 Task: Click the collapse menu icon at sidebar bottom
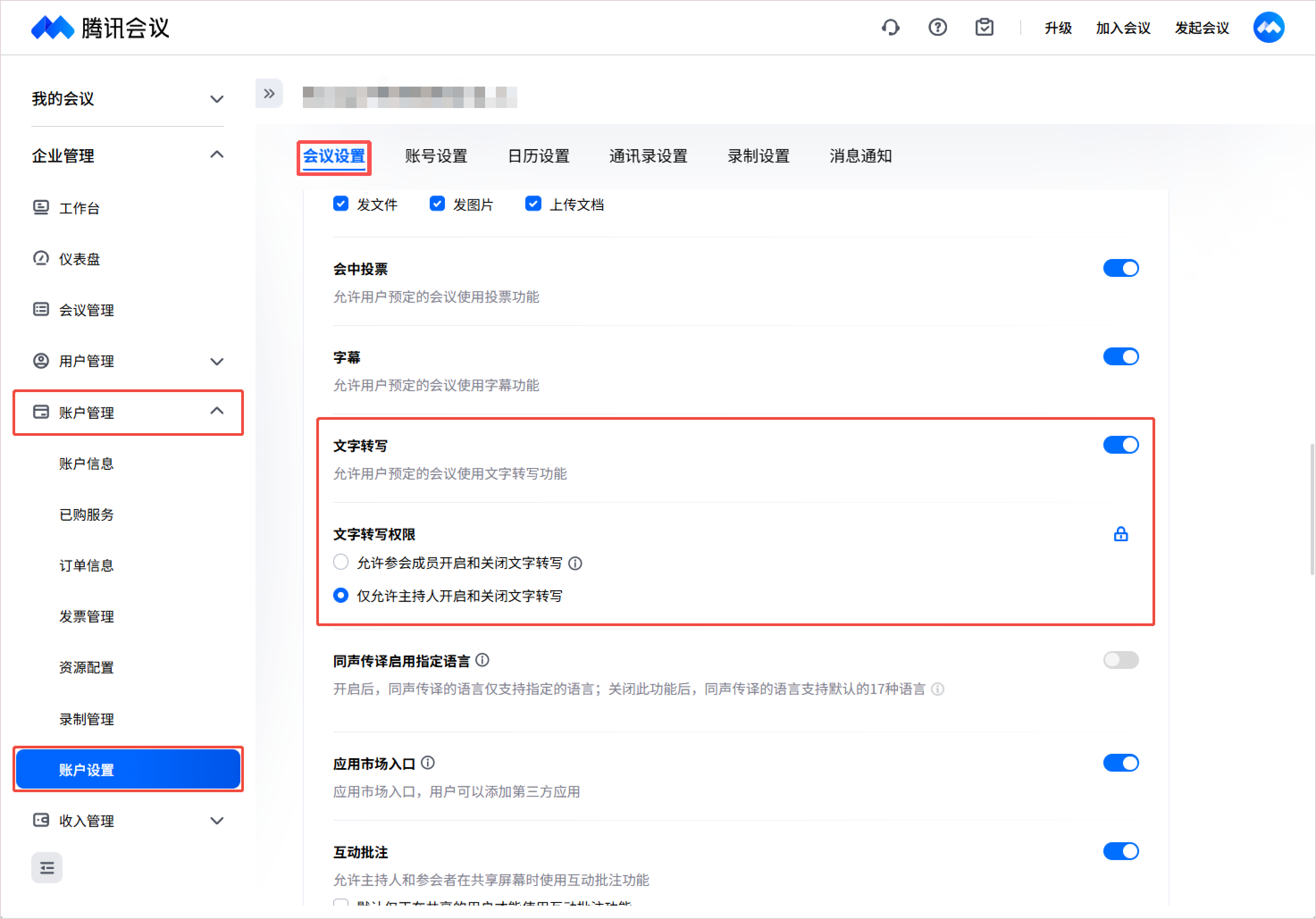(x=46, y=868)
